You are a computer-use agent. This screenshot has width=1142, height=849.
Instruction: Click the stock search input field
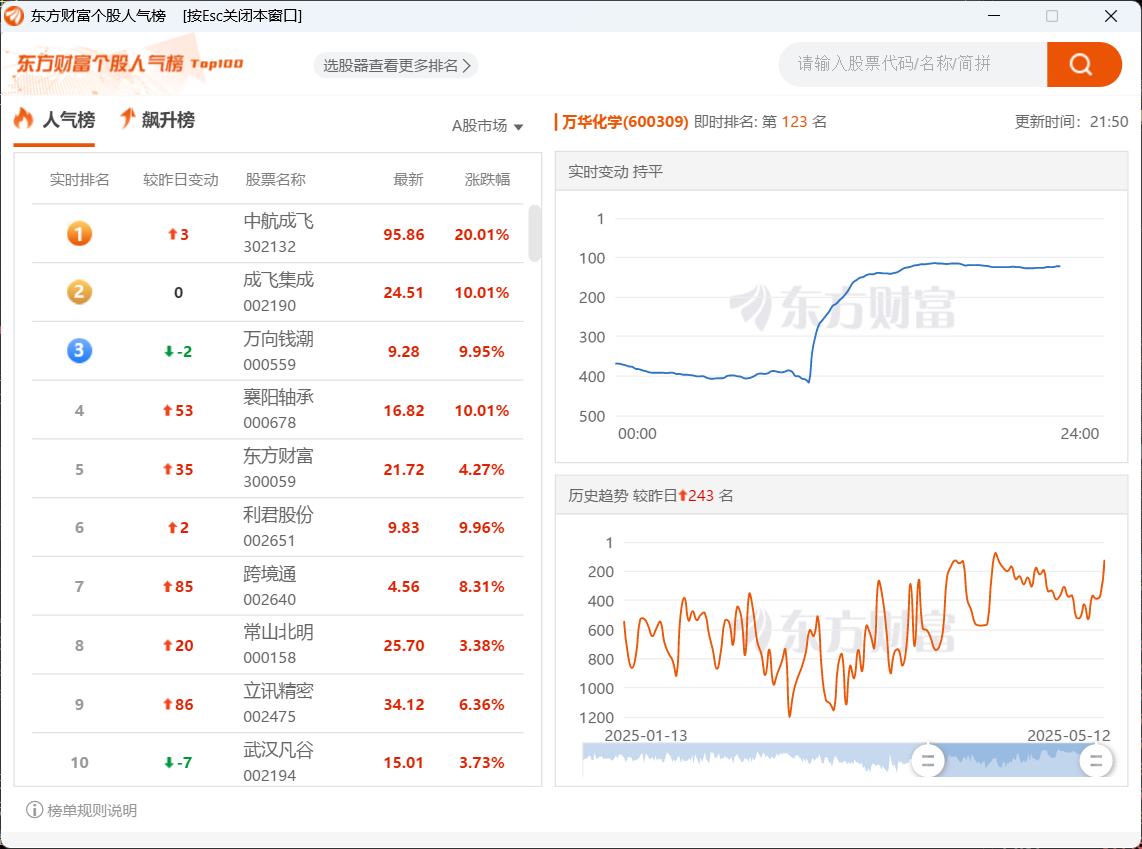(913, 64)
